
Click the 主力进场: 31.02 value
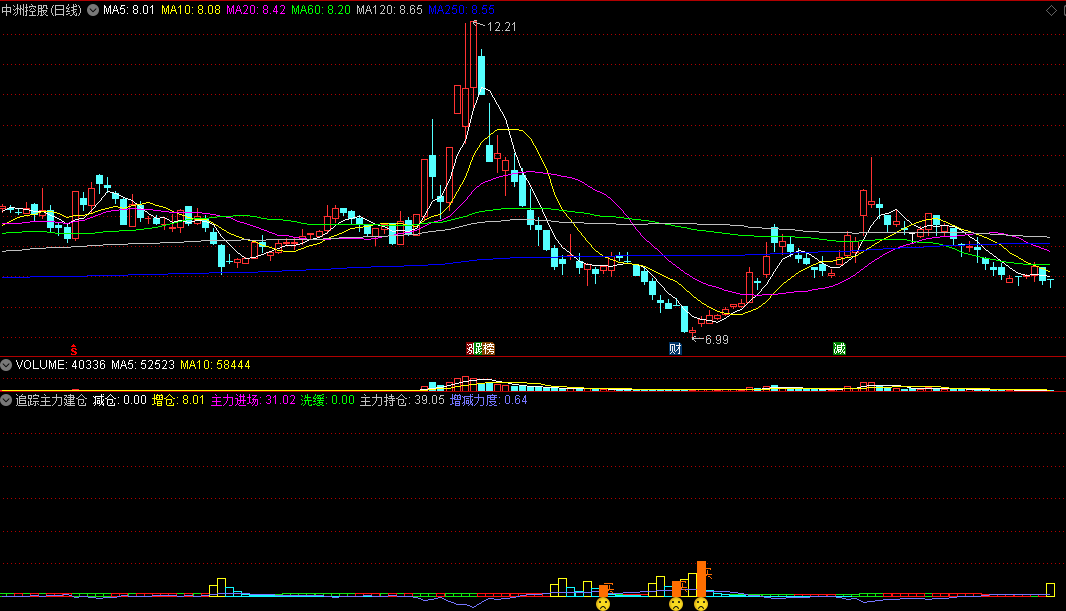point(253,400)
